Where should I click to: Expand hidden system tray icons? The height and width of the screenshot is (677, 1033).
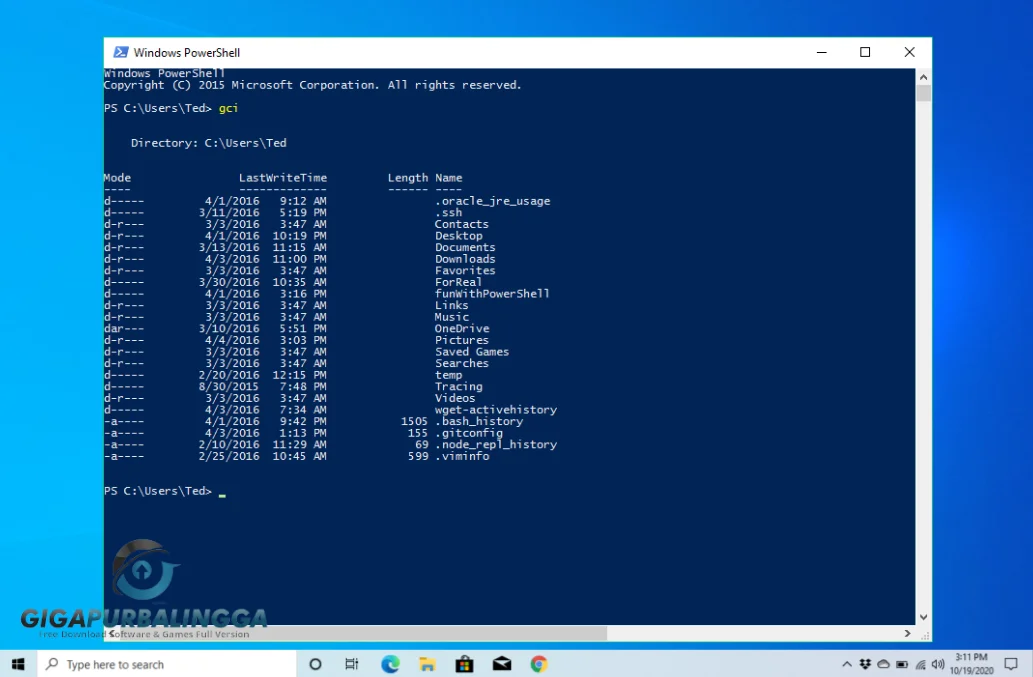coord(847,663)
